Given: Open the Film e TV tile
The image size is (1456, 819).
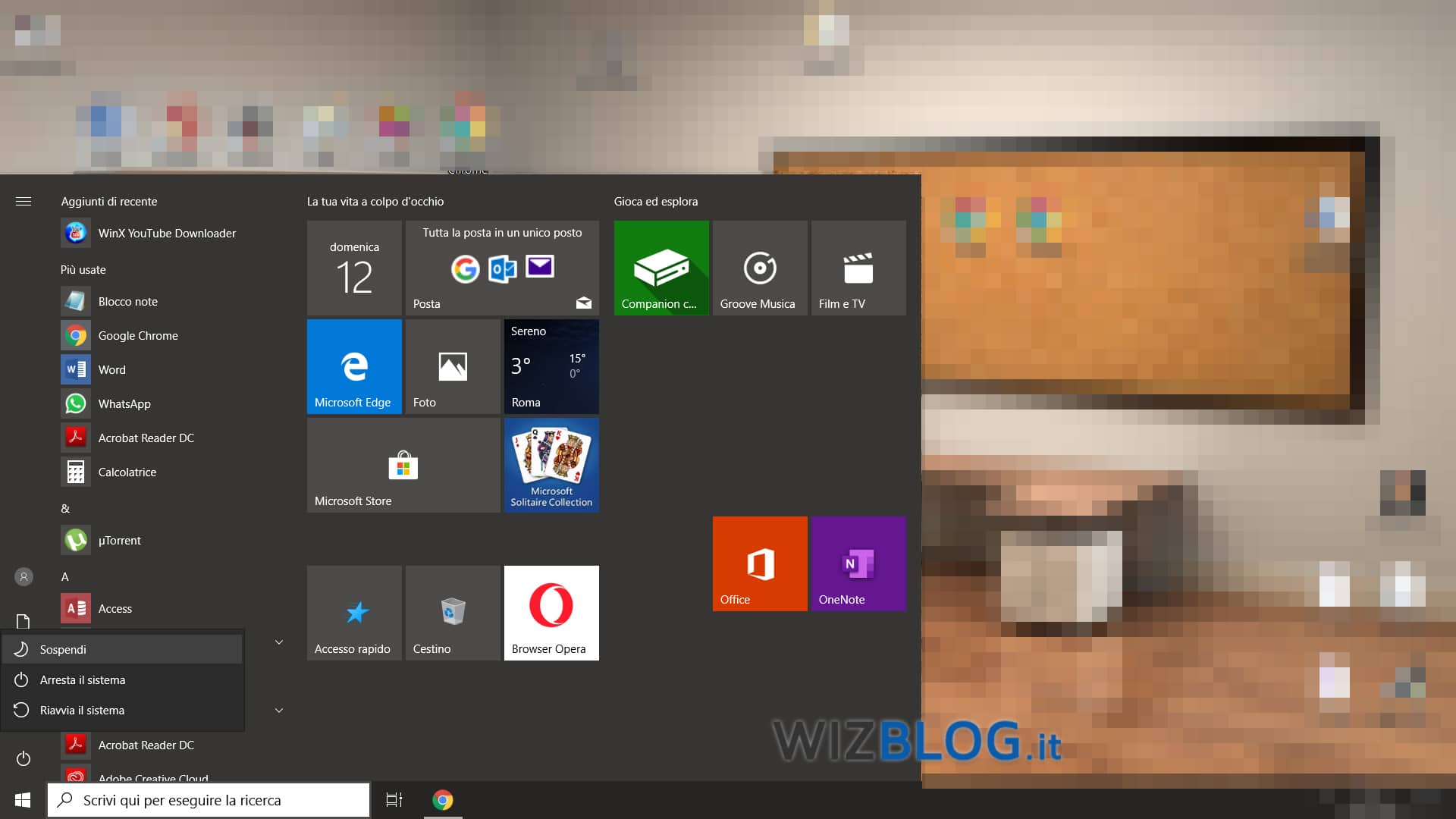Looking at the screenshot, I should pos(858,268).
